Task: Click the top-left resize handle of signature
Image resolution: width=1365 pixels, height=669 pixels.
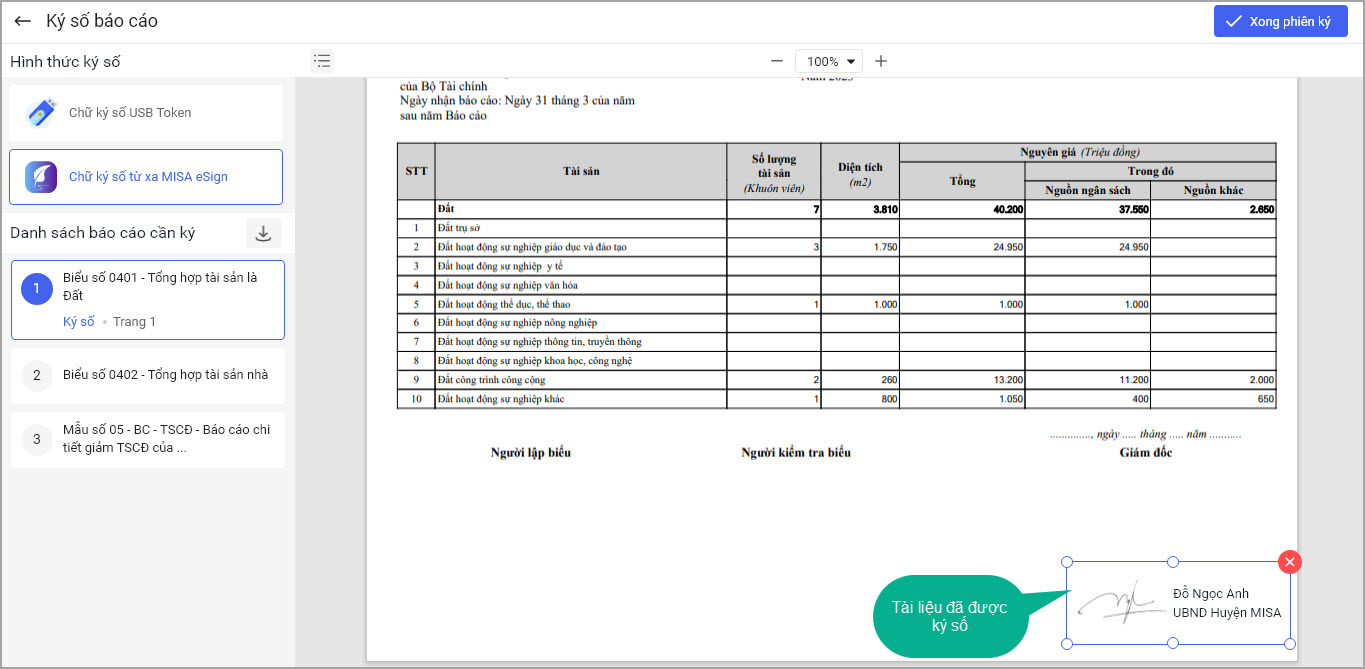Action: click(x=1066, y=562)
